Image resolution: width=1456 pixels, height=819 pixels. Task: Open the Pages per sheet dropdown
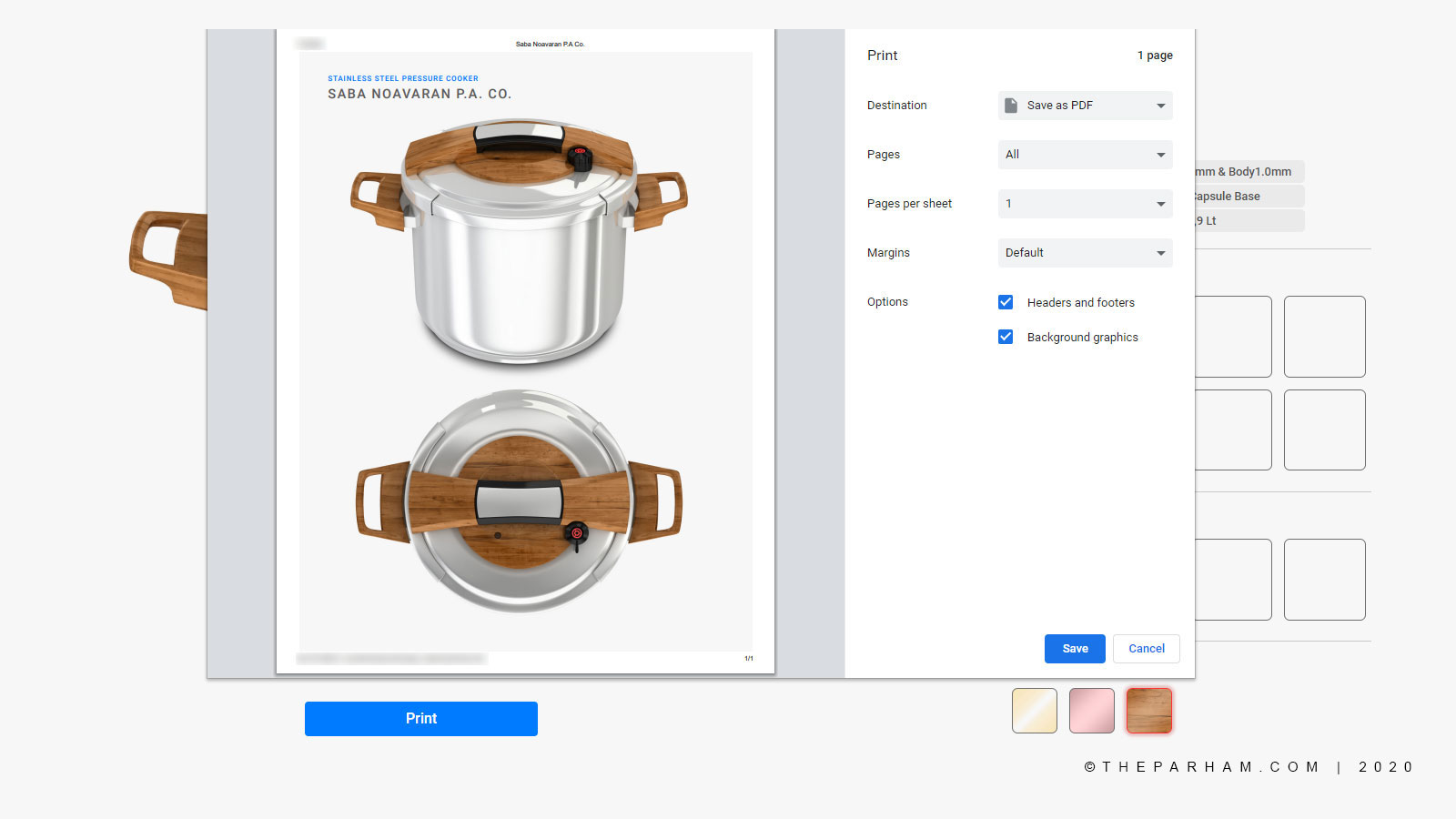[1085, 204]
